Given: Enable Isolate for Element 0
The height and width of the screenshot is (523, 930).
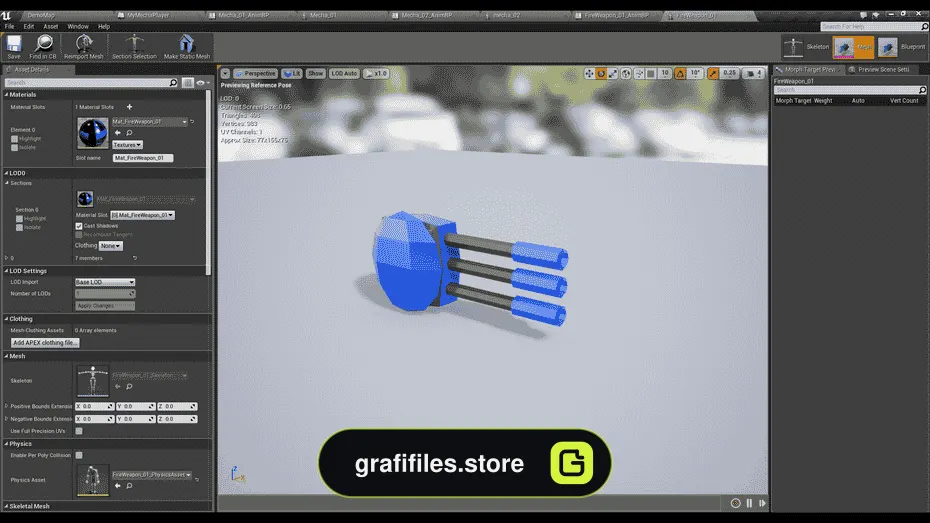Looking at the screenshot, I should 14,148.
